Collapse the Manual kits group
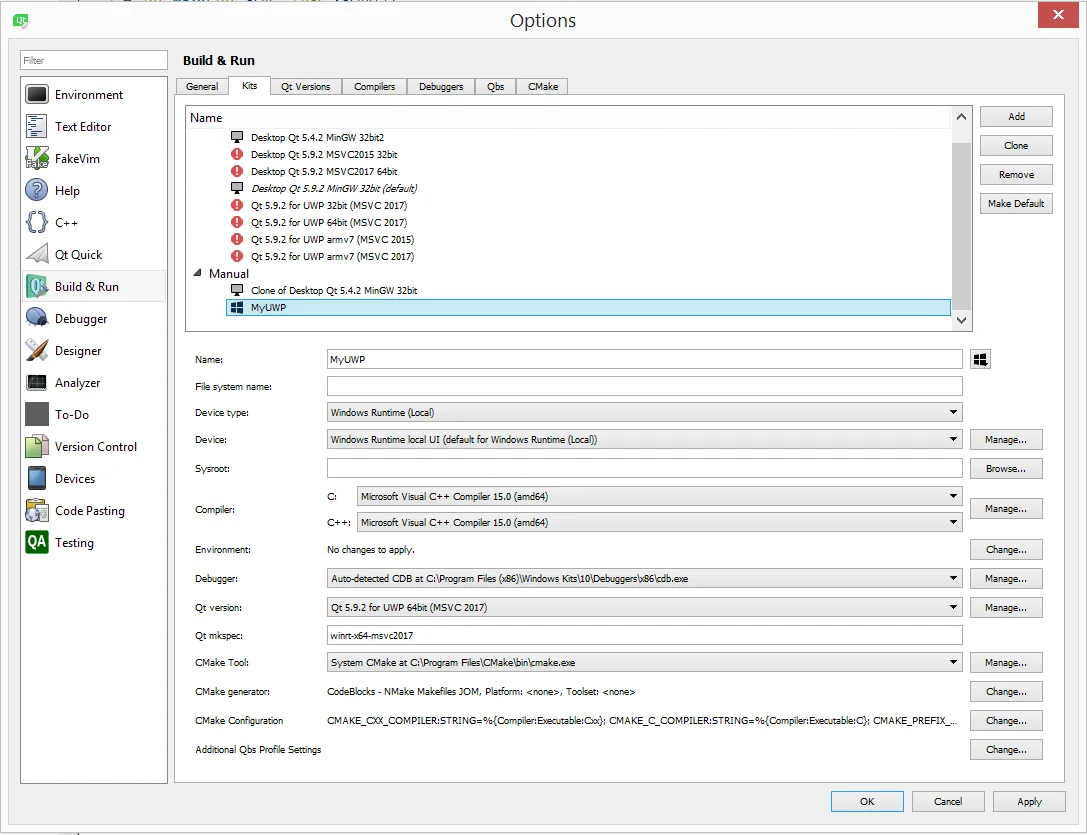 [198, 273]
